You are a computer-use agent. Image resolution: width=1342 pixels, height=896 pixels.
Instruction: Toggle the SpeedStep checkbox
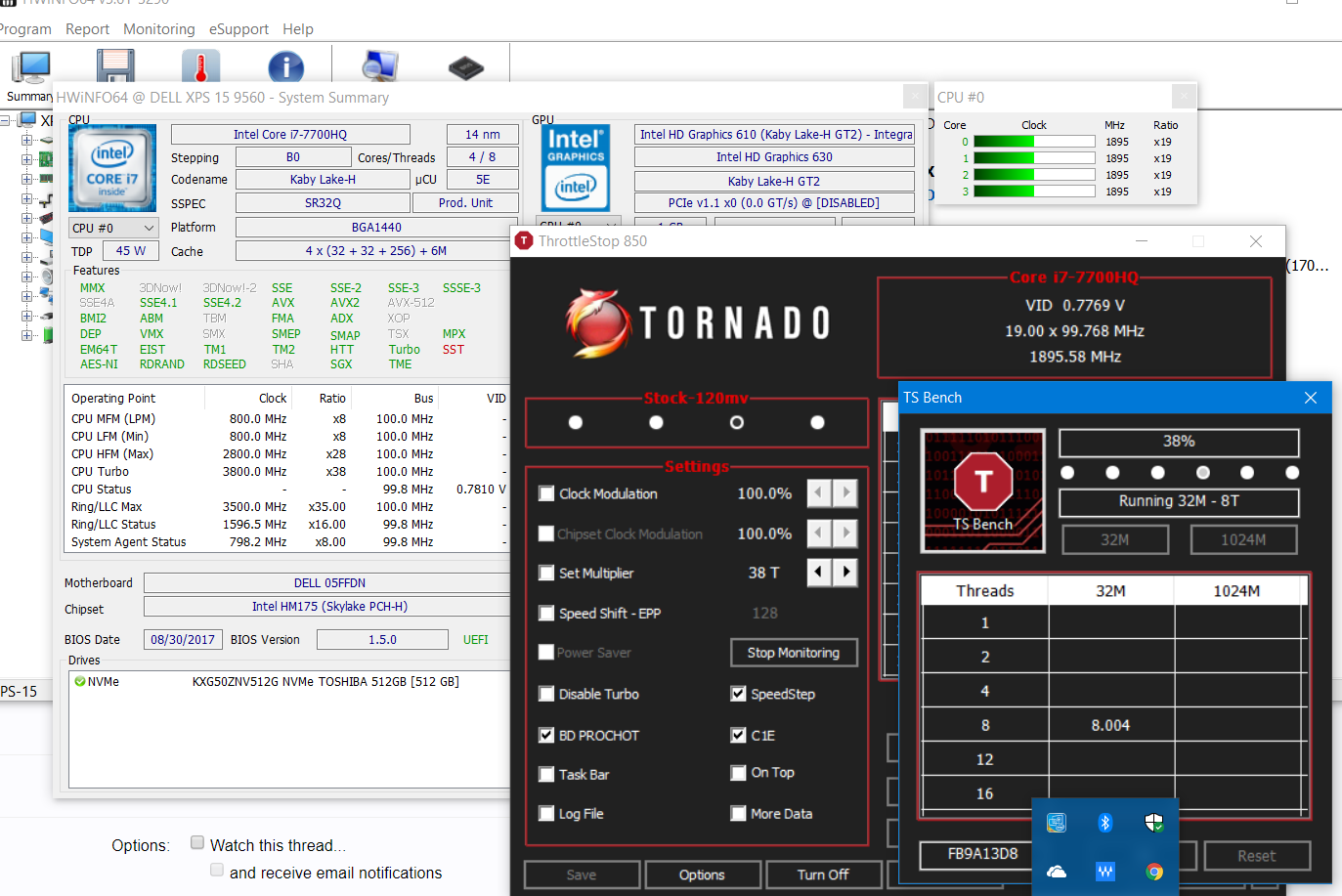(738, 694)
